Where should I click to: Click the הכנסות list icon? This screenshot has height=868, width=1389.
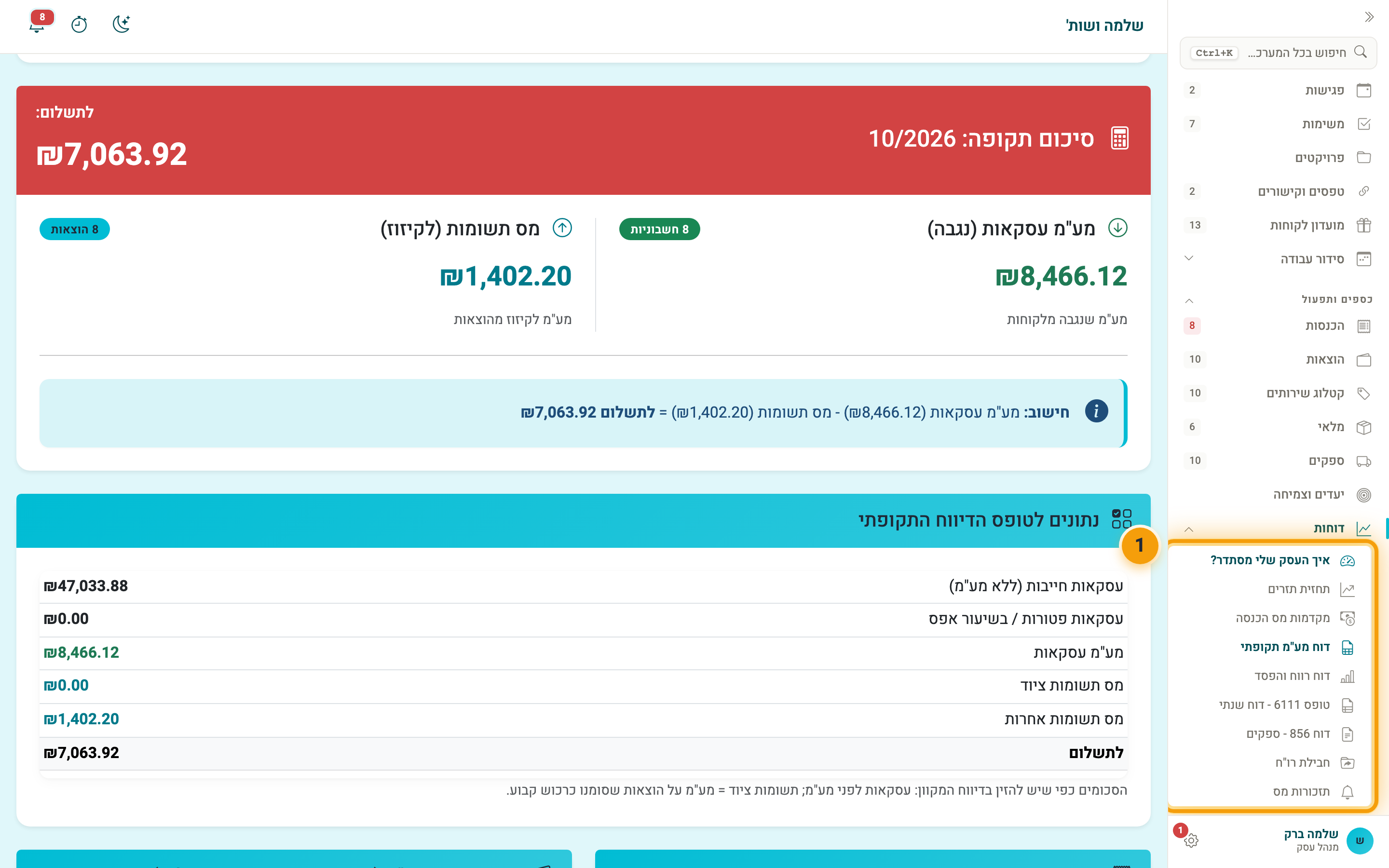[x=1364, y=326]
